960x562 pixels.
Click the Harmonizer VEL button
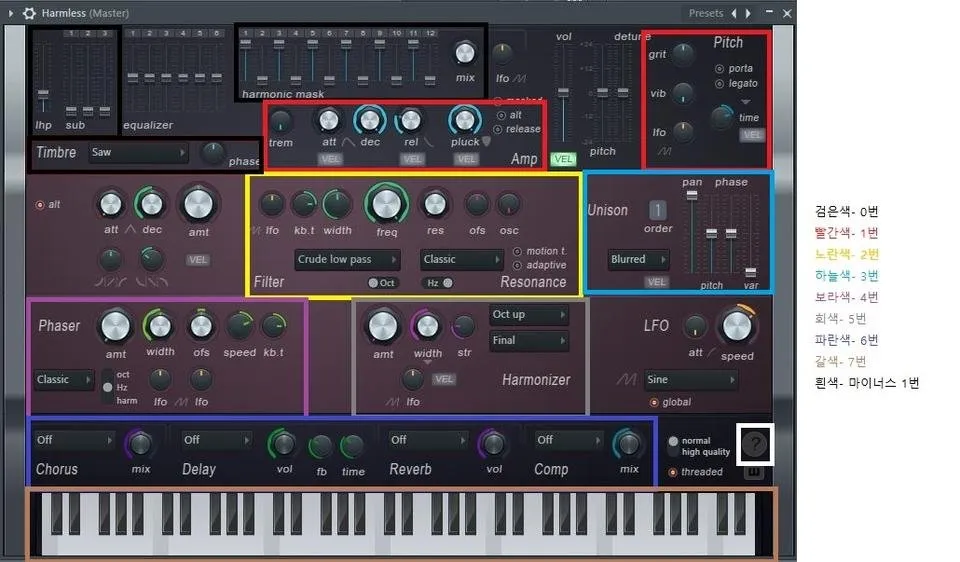pos(444,380)
